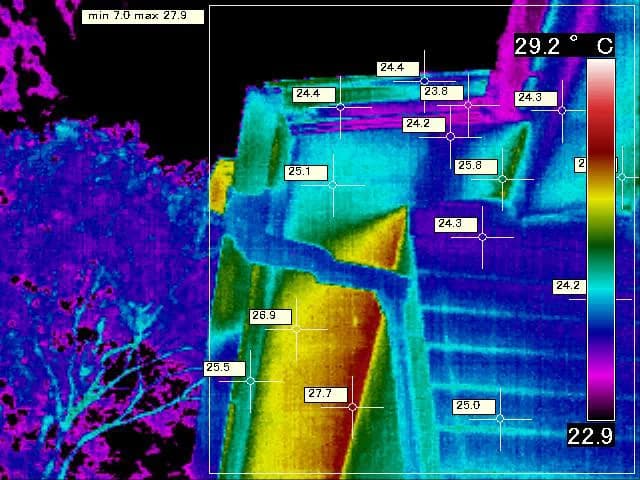Viewport: 640px width, 480px height.
Task: Click the crosshair spot marker for 25.0
Action: coord(500,419)
